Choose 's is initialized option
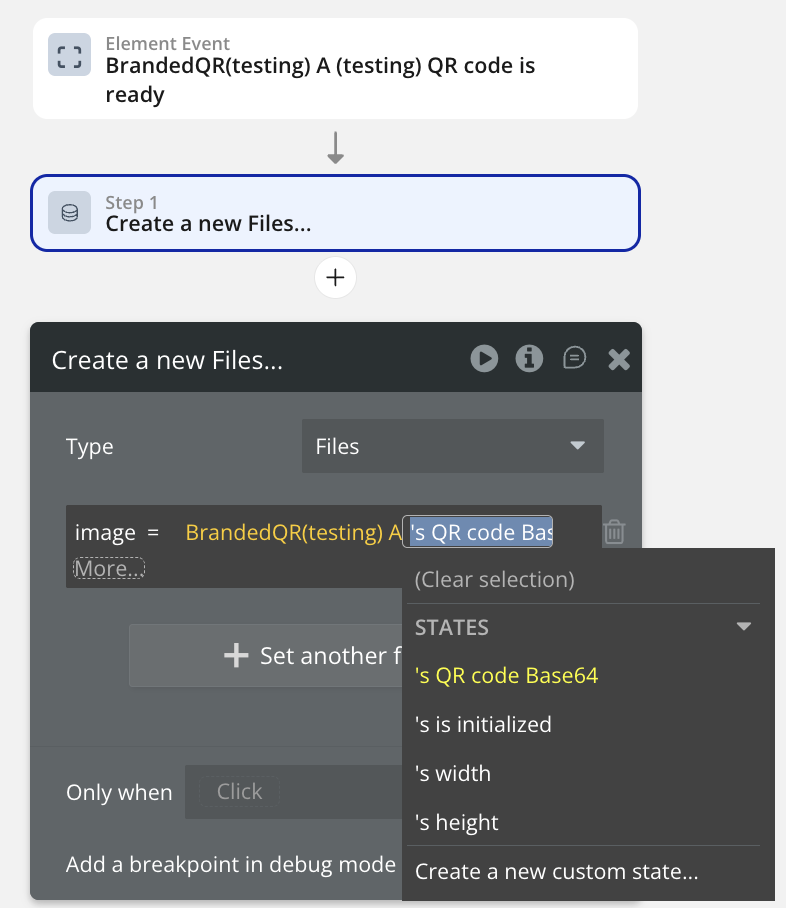Image resolution: width=786 pixels, height=908 pixels. pos(483,724)
